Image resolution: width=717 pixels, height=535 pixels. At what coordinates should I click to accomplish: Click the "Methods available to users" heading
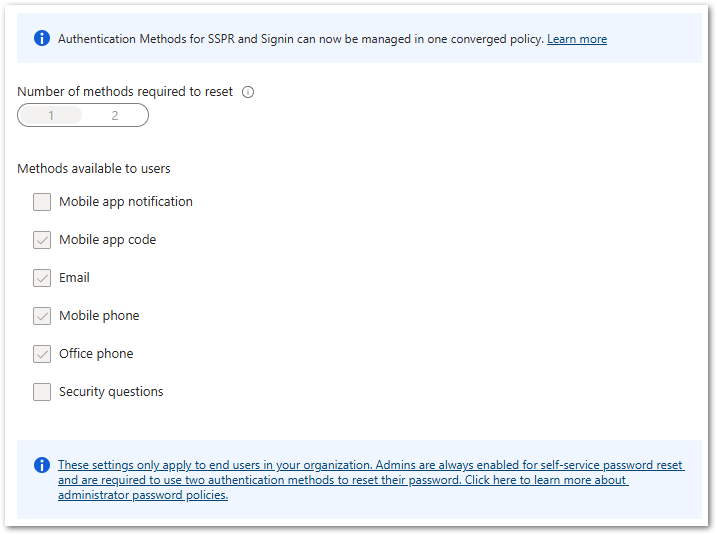(94, 168)
